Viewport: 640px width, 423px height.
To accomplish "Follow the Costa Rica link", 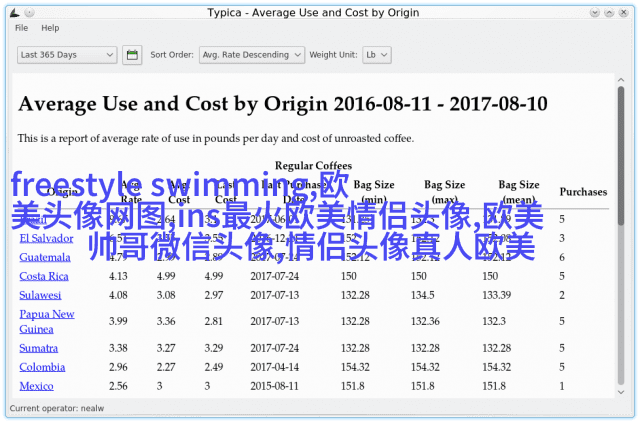I will tap(44, 276).
